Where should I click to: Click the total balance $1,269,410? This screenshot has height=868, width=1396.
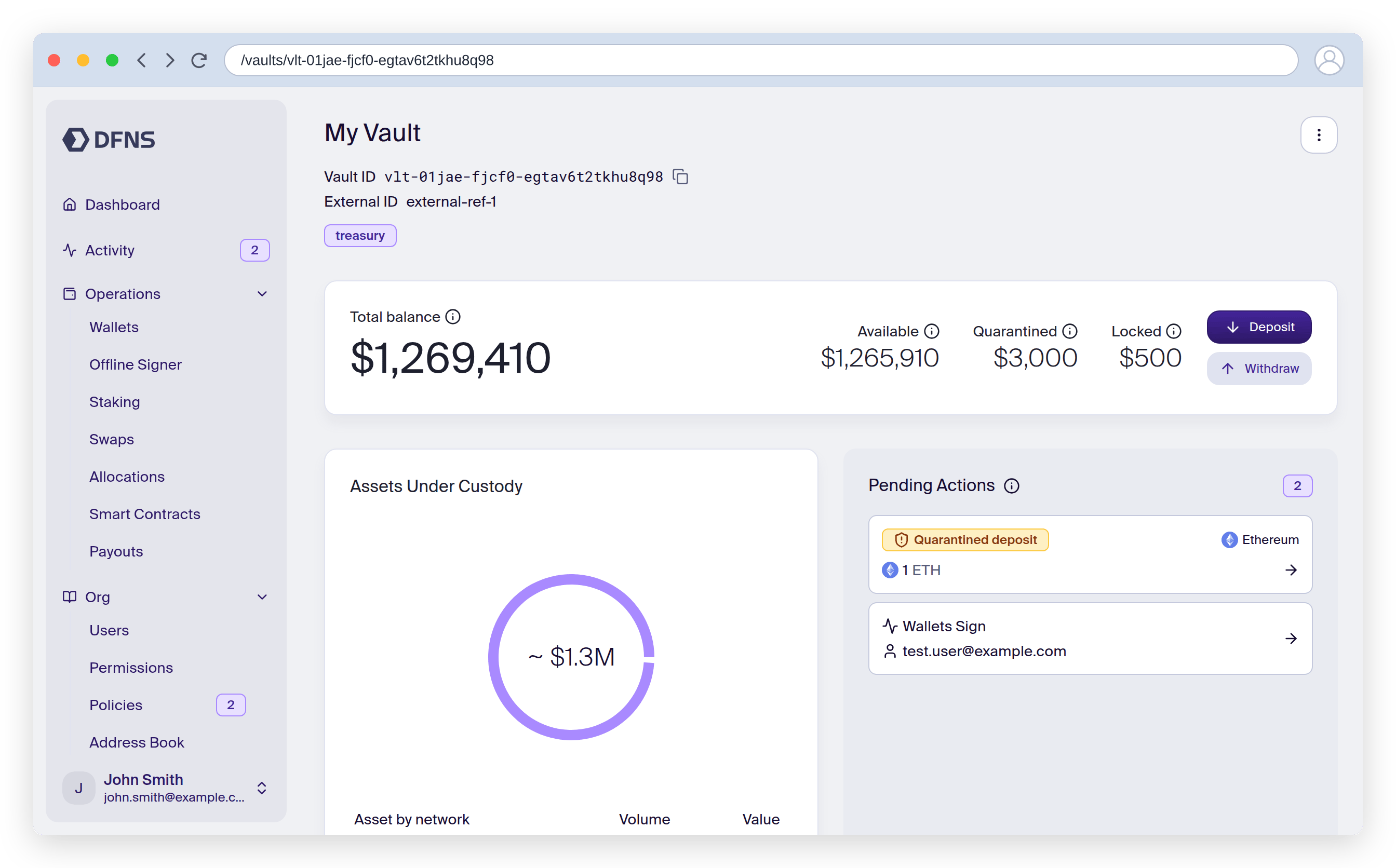[x=450, y=358]
